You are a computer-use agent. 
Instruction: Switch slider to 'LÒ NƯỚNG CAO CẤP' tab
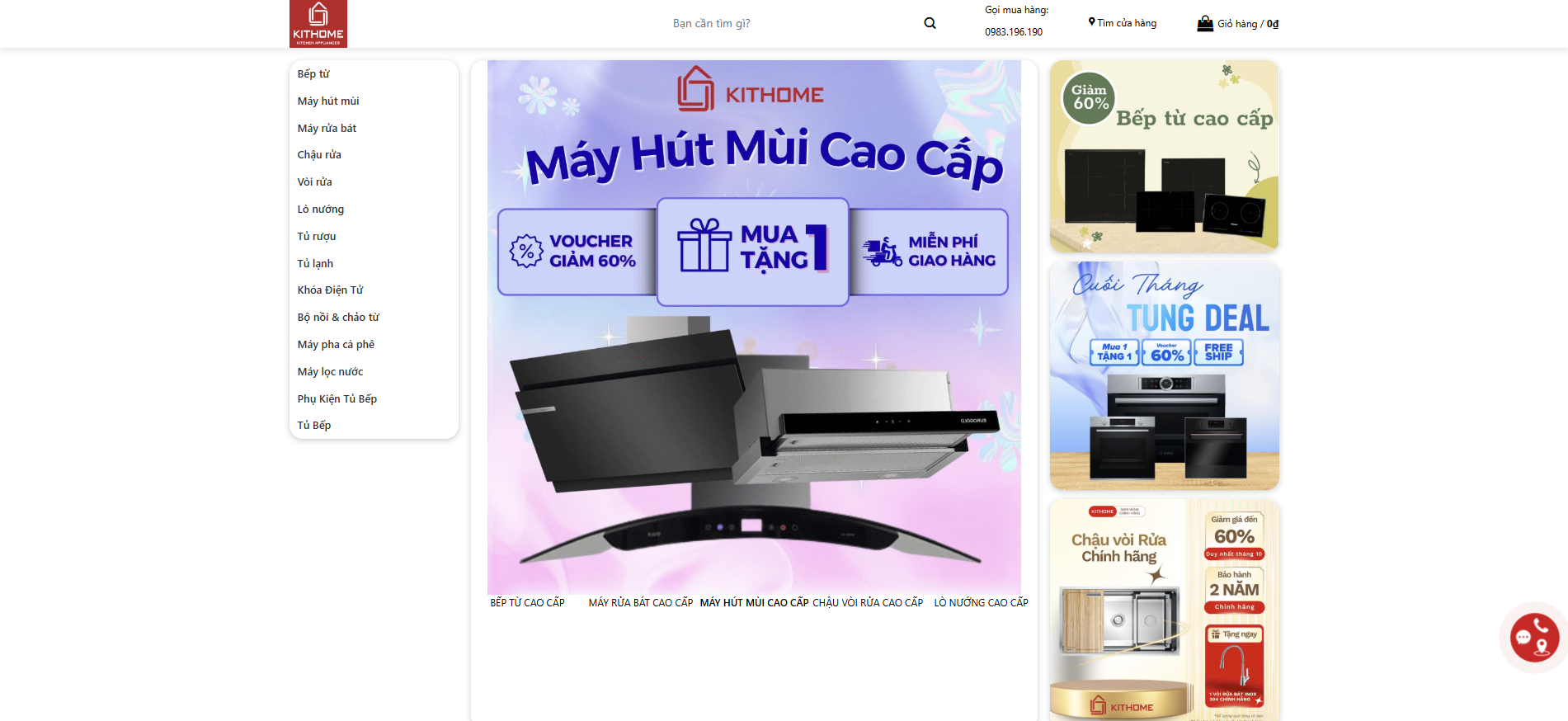(981, 603)
